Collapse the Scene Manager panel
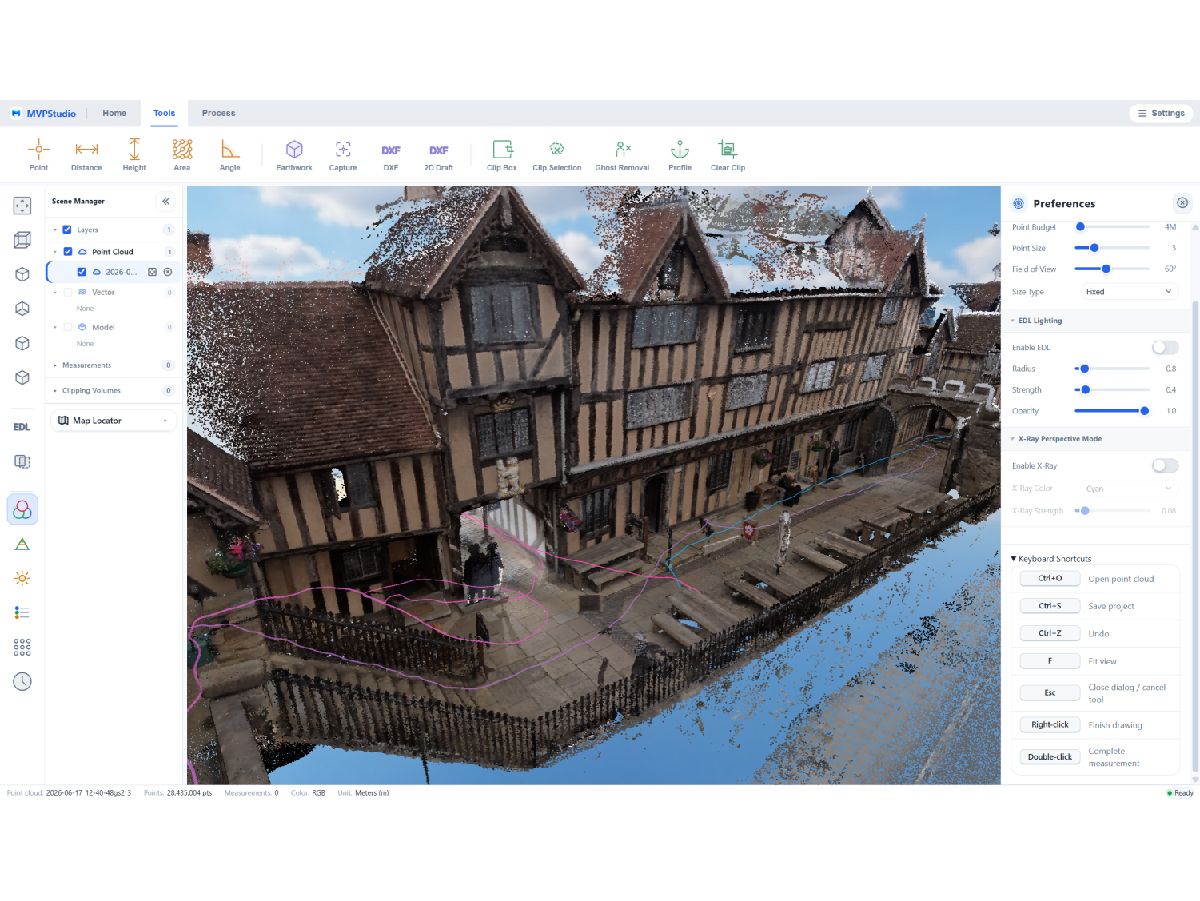The width and height of the screenshot is (1200, 901). (166, 201)
